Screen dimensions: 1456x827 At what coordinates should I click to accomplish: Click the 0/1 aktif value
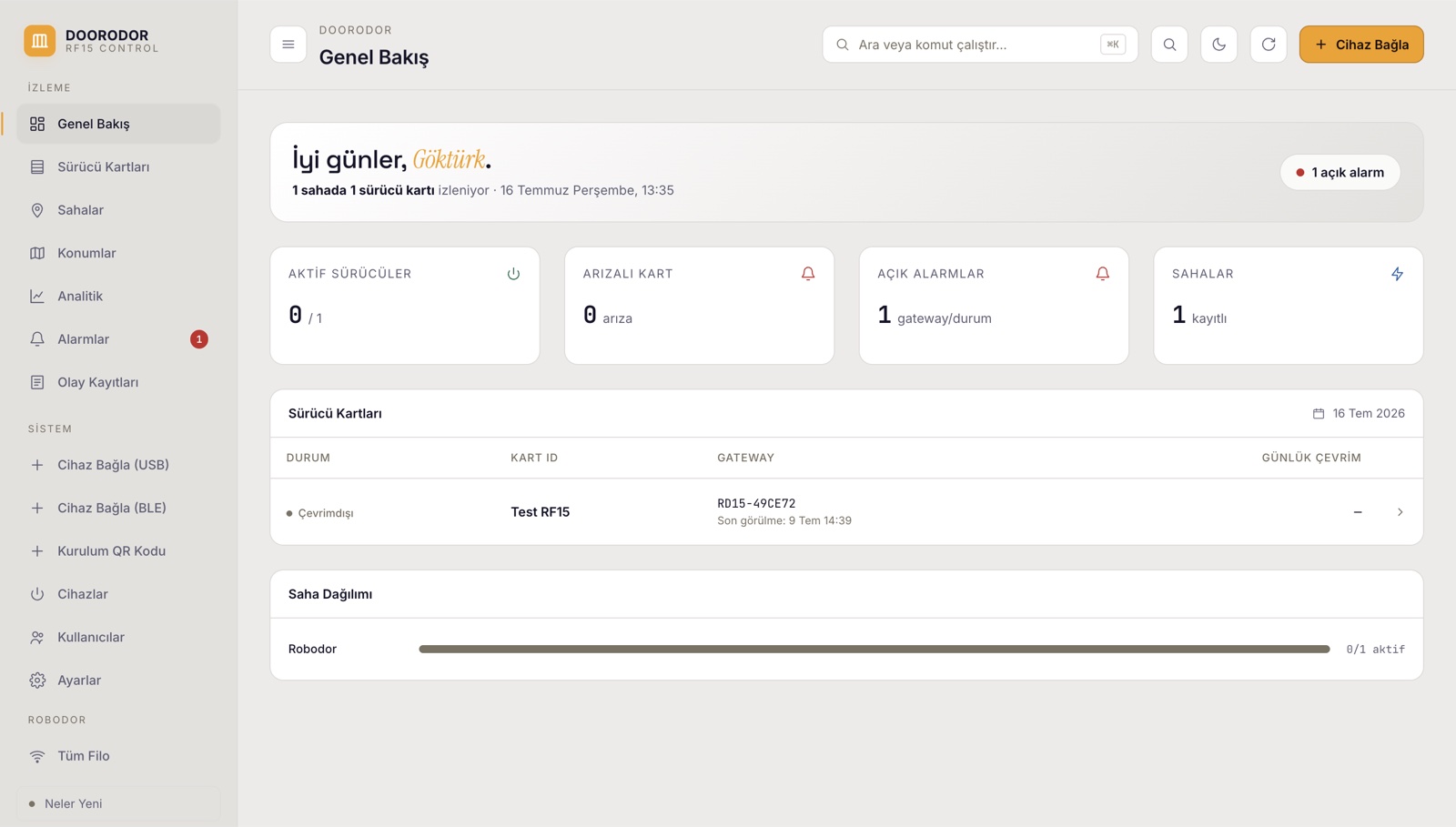pos(1375,650)
